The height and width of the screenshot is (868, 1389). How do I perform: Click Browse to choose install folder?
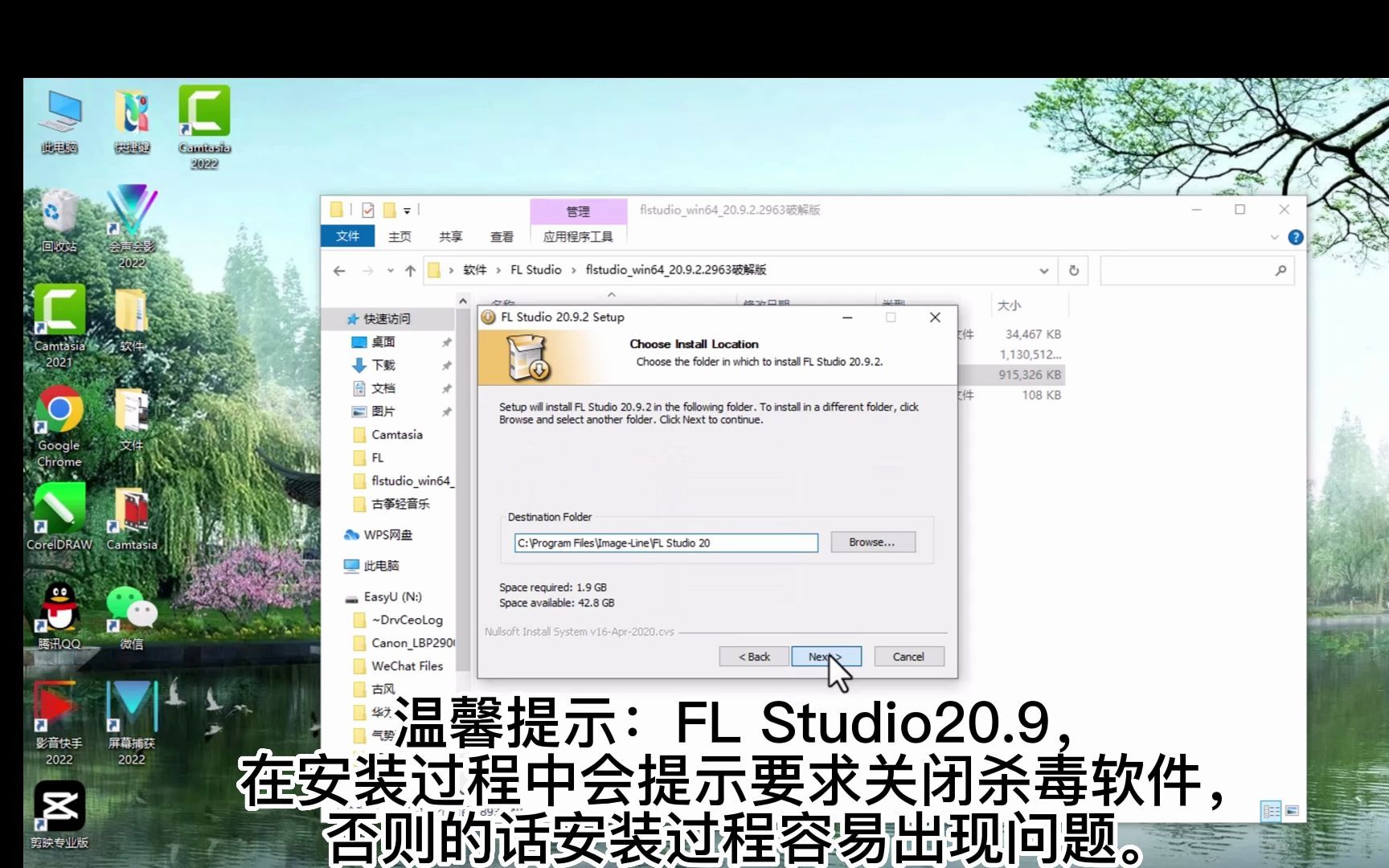tap(872, 542)
